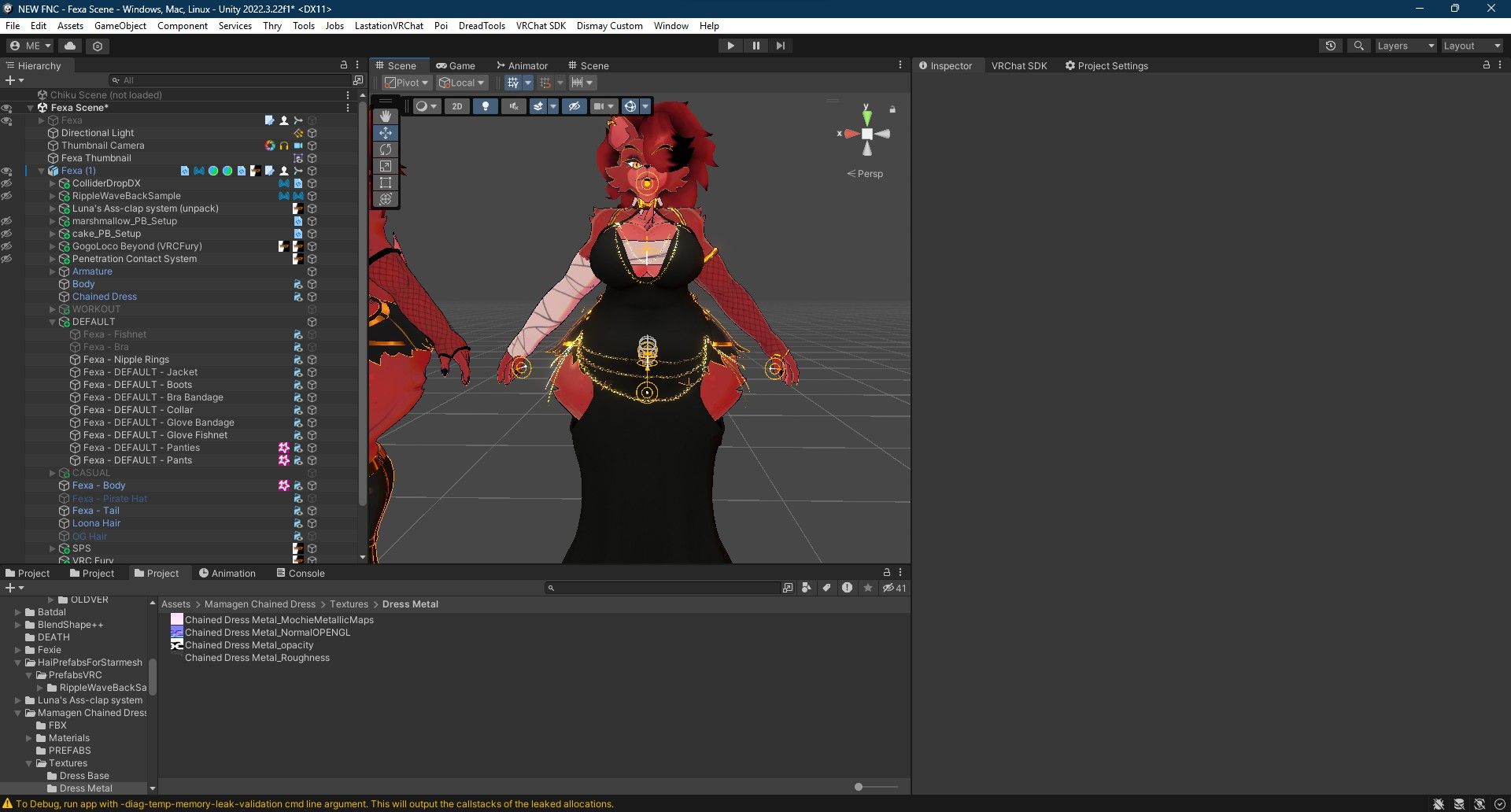Select the Move tool

point(386,133)
